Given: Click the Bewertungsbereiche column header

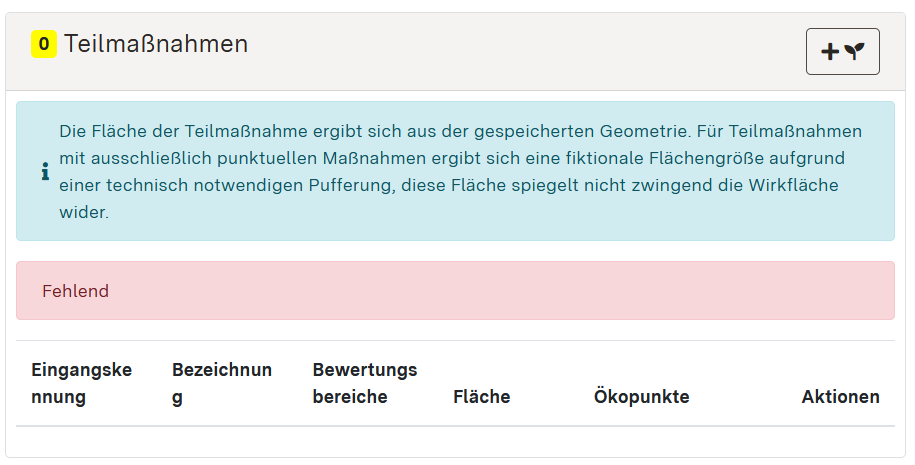Looking at the screenshot, I should (x=364, y=383).
